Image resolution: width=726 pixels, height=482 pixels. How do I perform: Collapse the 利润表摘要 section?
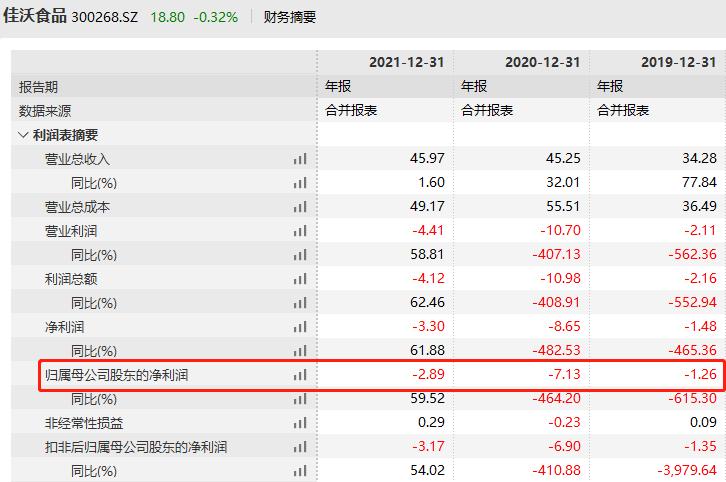pyautogui.click(x=23, y=135)
